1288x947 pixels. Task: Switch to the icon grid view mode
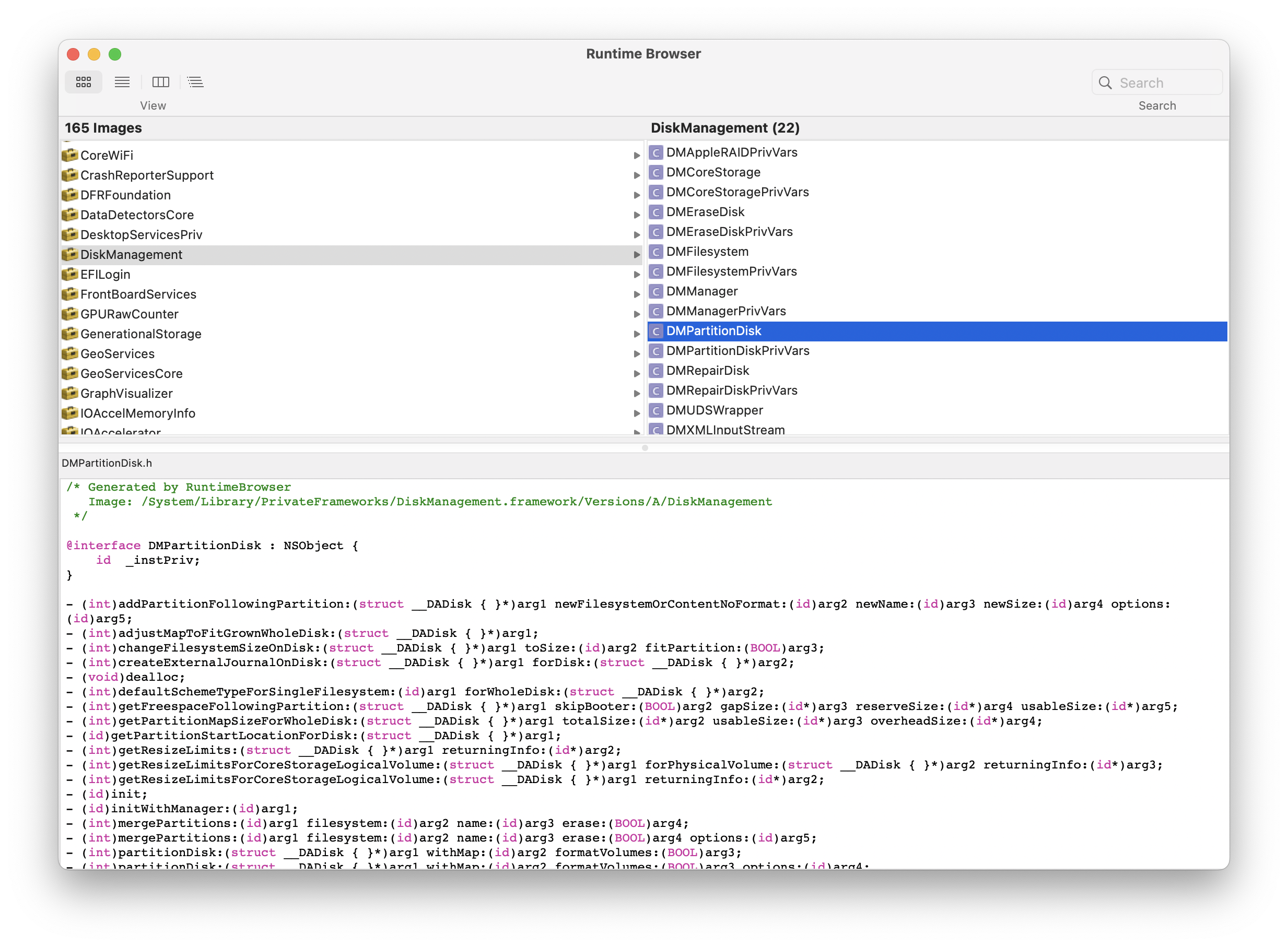coord(84,82)
